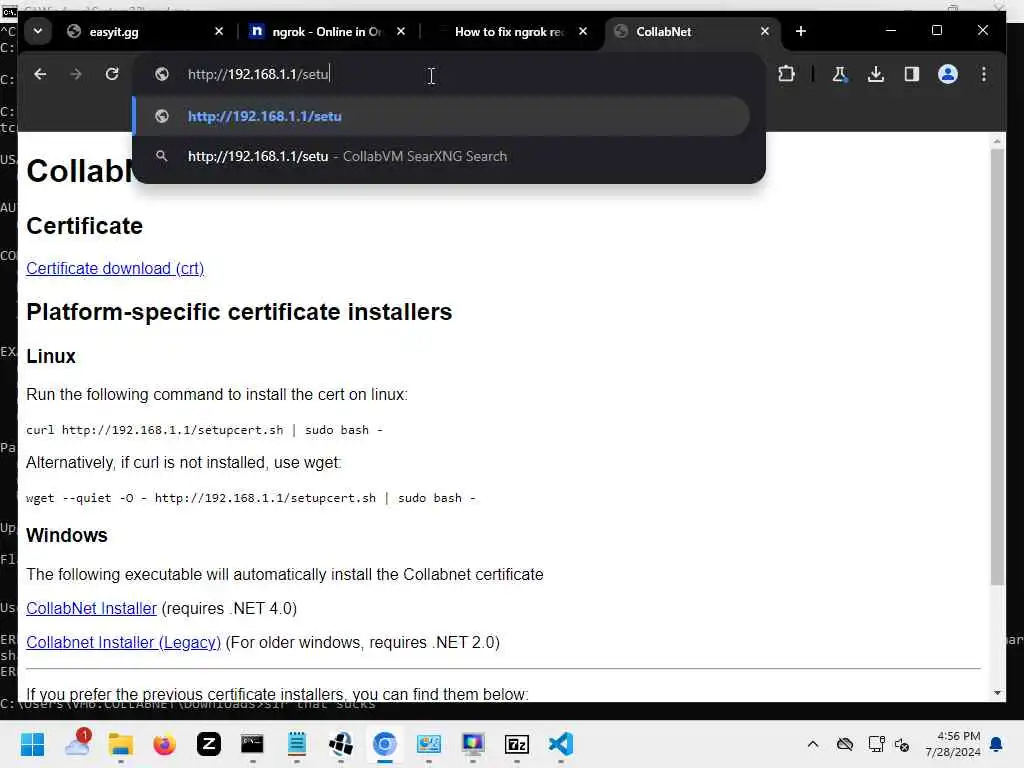
Task: Open the Chrome Labs flask icon
Action: (x=840, y=74)
